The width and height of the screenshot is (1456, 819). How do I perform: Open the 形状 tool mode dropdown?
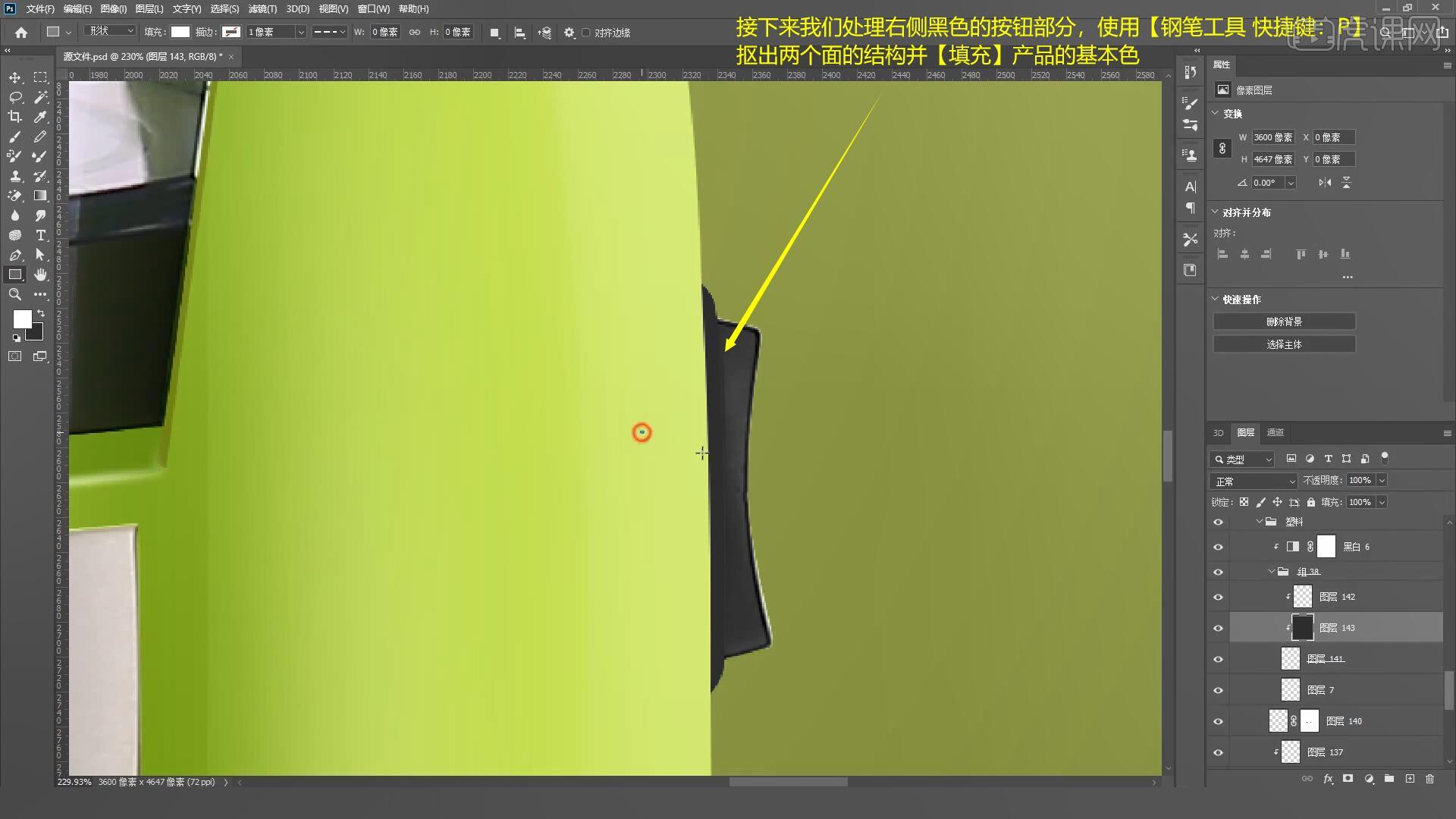pyautogui.click(x=110, y=31)
